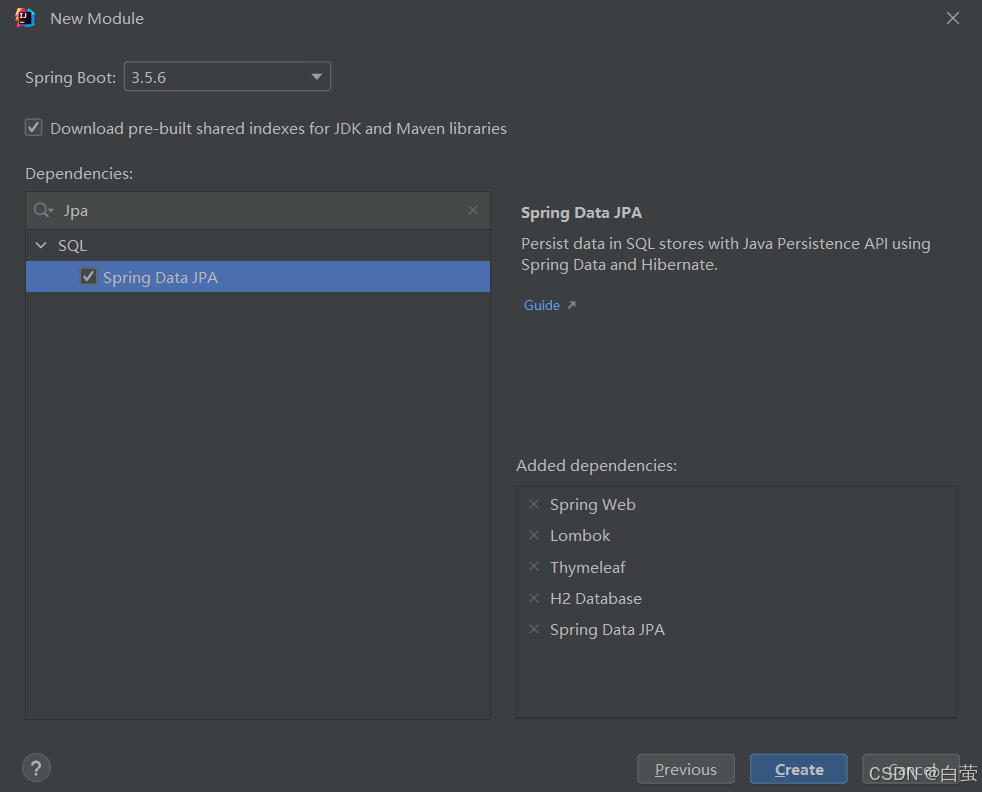982x792 pixels.
Task: Open help with the question mark button
Action: (x=36, y=768)
